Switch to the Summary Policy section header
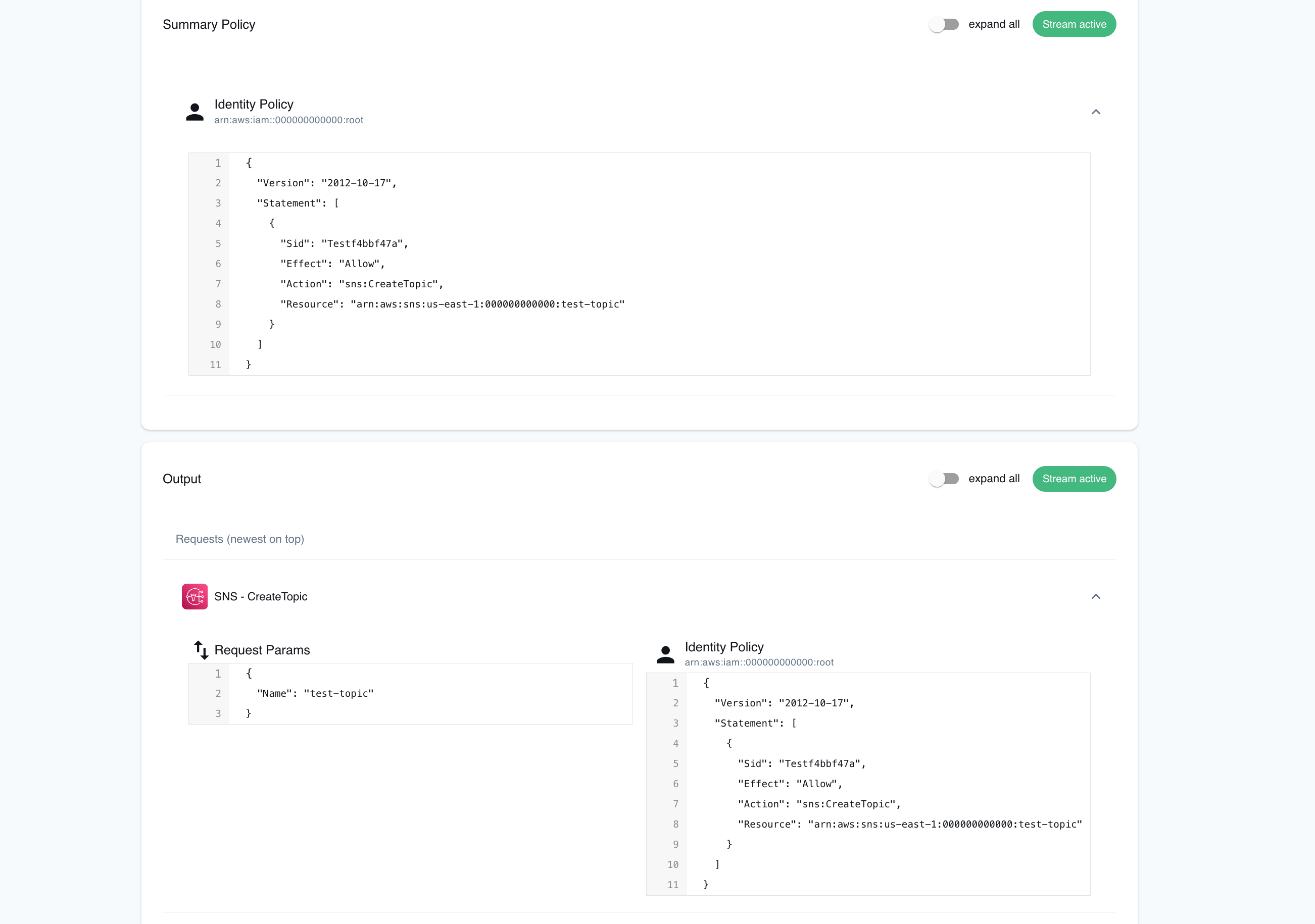The width and height of the screenshot is (1315, 924). (209, 24)
